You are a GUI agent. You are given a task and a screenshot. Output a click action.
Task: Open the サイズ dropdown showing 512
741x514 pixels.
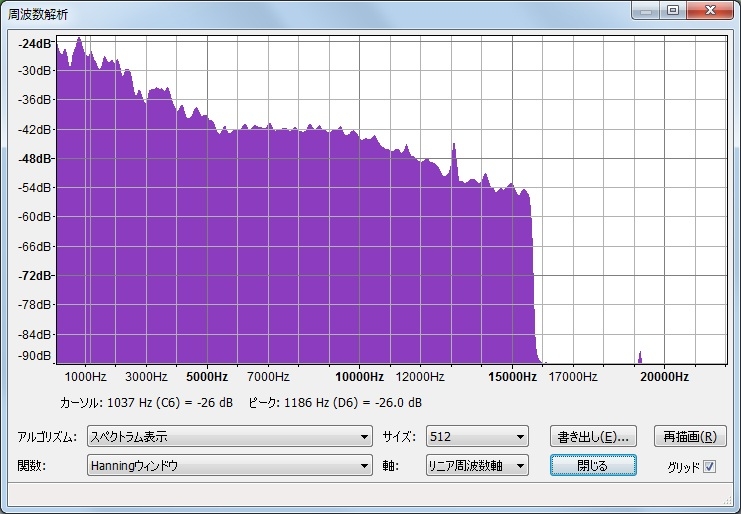point(477,437)
